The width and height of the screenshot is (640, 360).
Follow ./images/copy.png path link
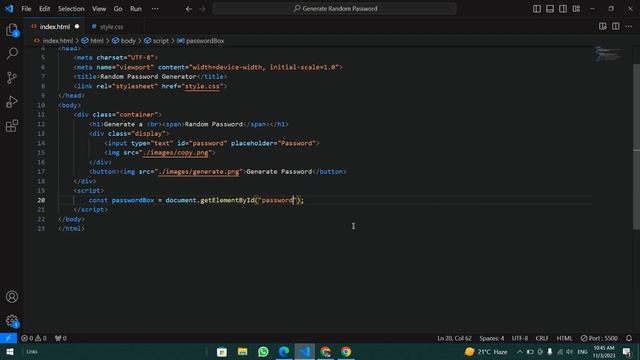click(176, 153)
